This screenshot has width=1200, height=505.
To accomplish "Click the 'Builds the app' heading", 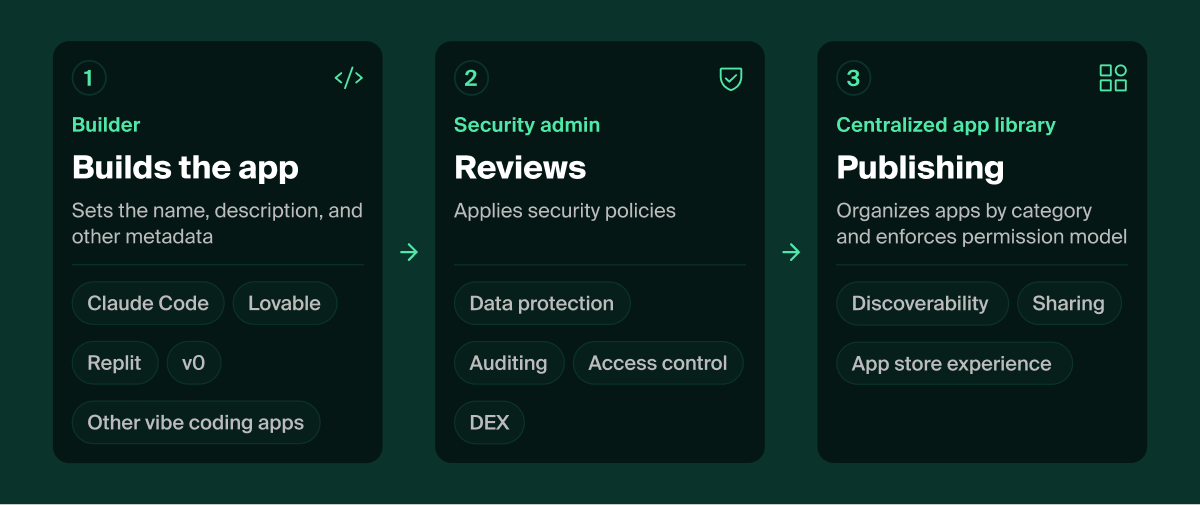I will coord(185,167).
